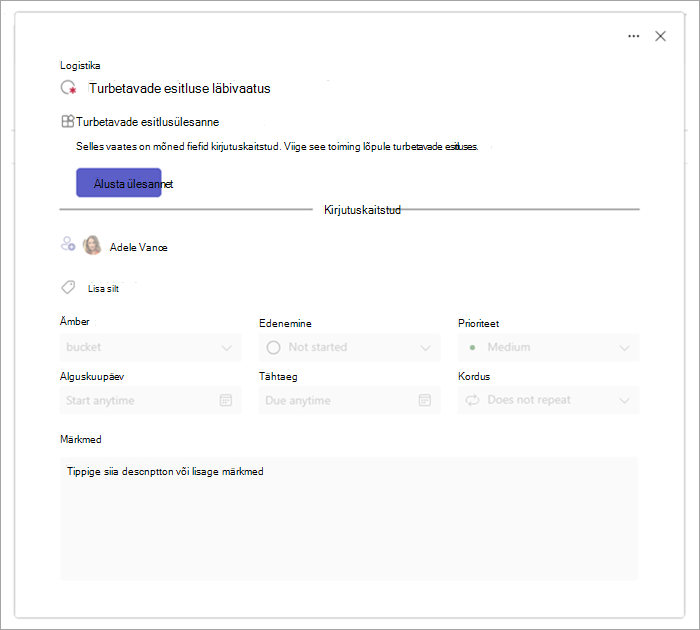Click the repeat arrows icon in Kordus
Image resolution: width=700 pixels, height=630 pixels.
tap(472, 400)
